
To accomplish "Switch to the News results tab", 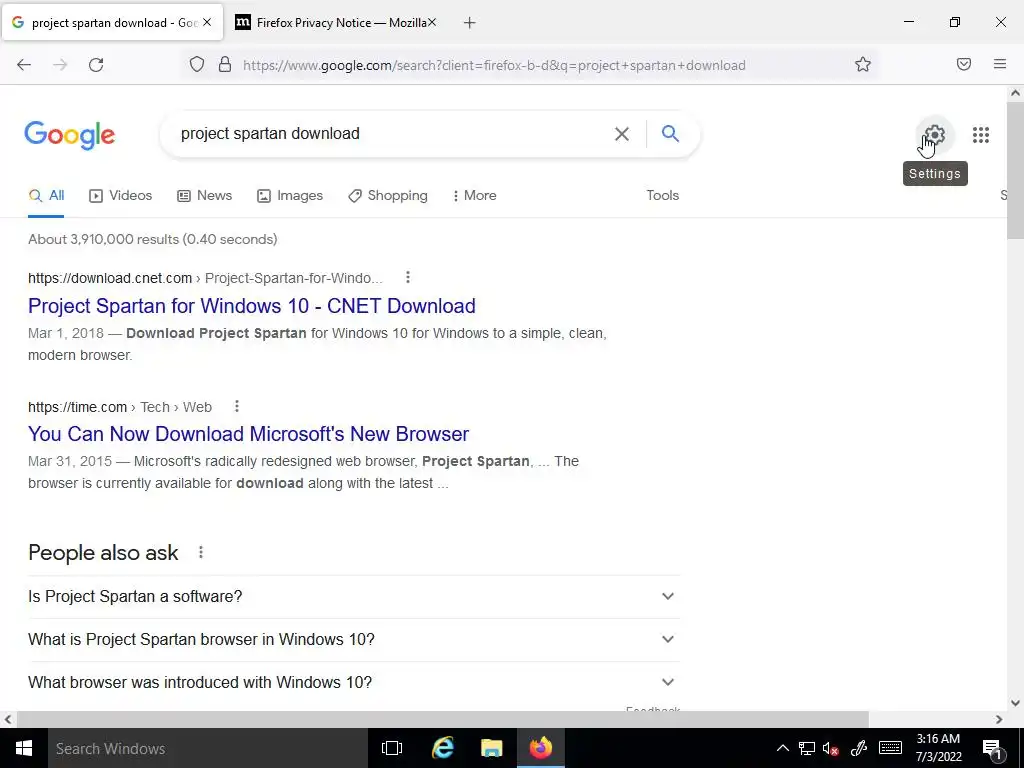I will point(204,195).
